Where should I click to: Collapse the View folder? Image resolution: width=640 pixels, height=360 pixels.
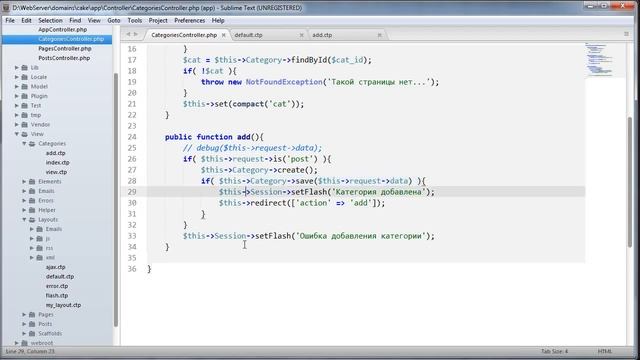[x=17, y=134]
